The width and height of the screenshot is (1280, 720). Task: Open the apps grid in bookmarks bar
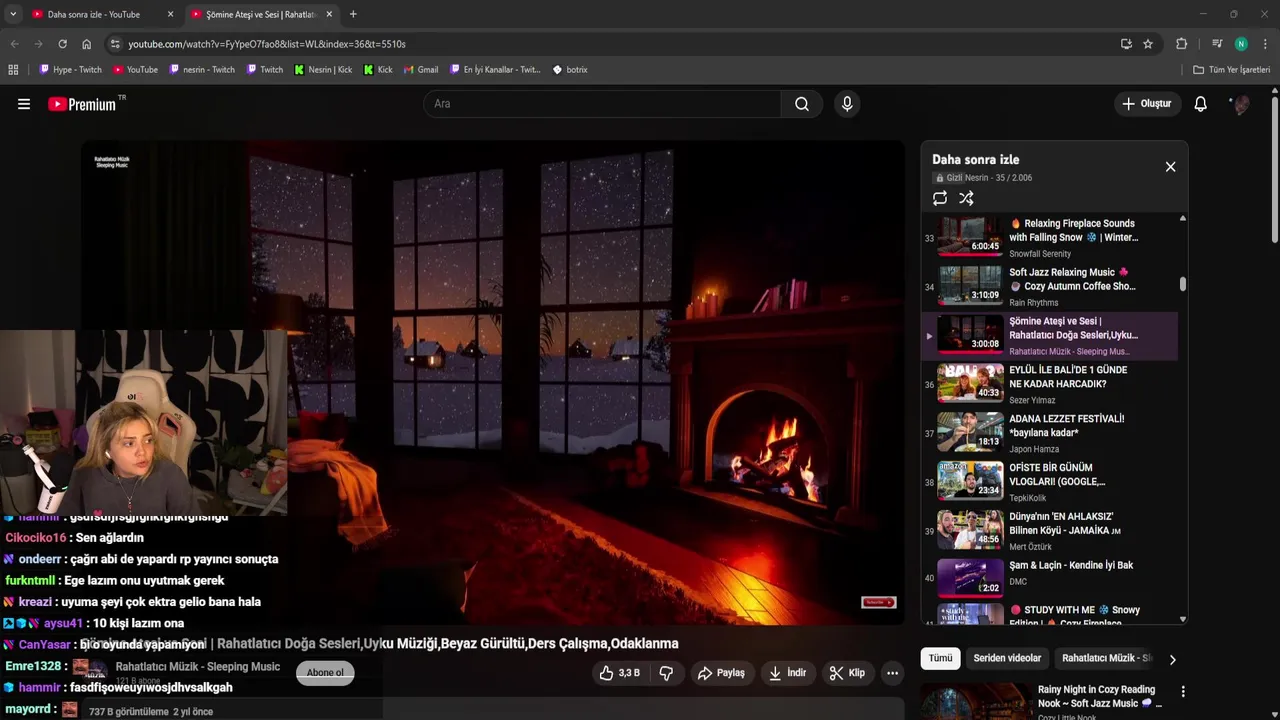click(13, 70)
